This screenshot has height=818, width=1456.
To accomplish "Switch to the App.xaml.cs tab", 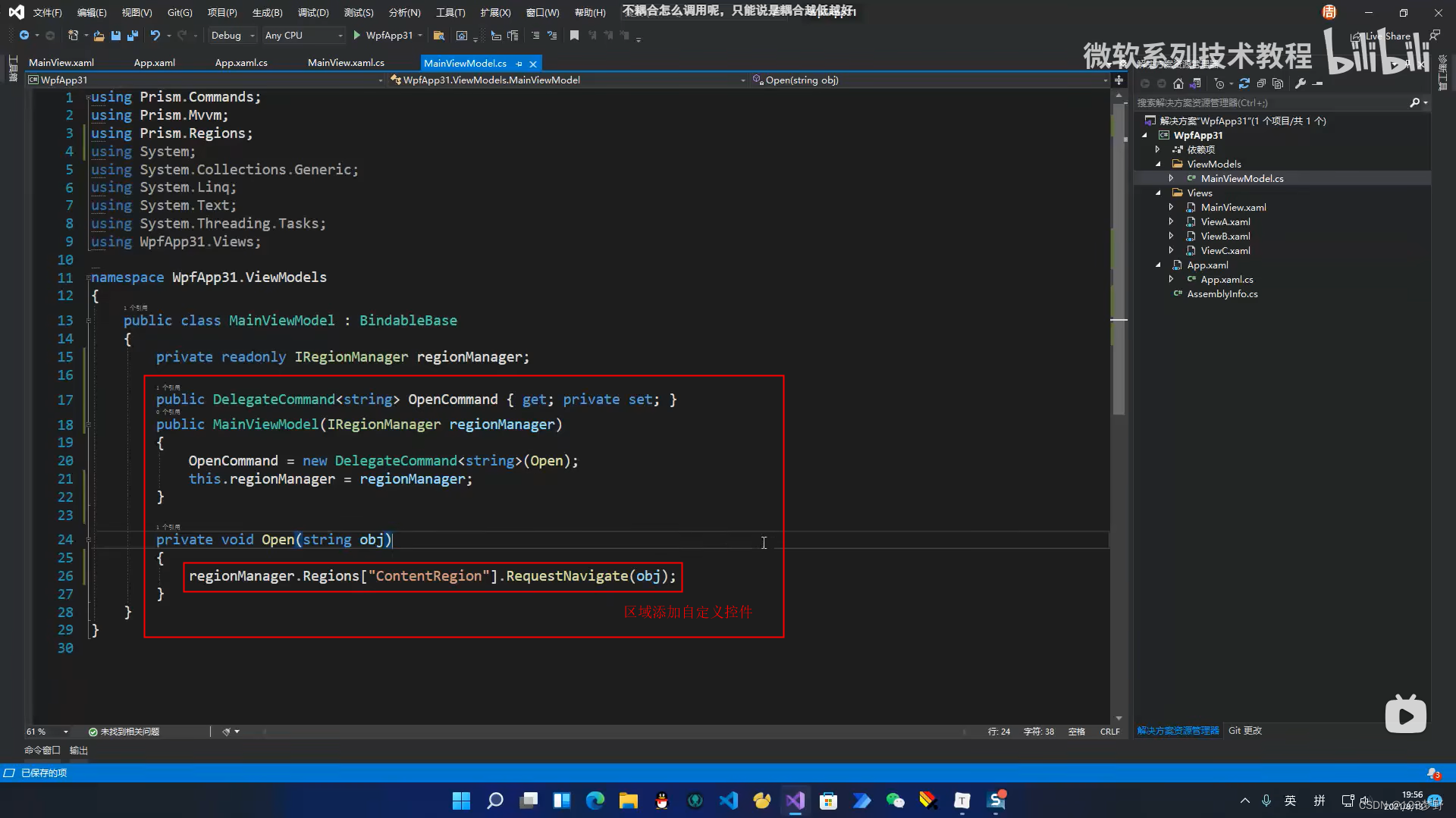I will 241,63.
